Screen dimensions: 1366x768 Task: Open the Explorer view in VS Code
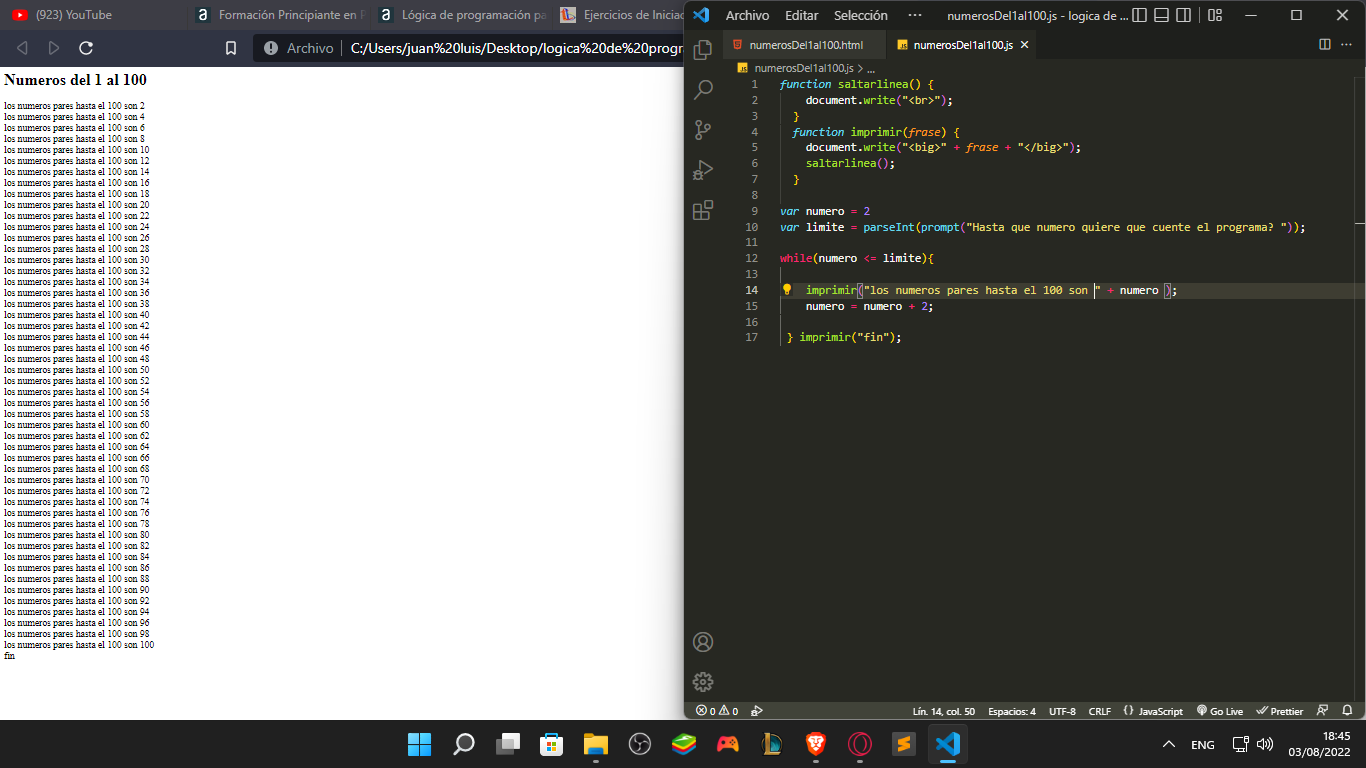(703, 49)
